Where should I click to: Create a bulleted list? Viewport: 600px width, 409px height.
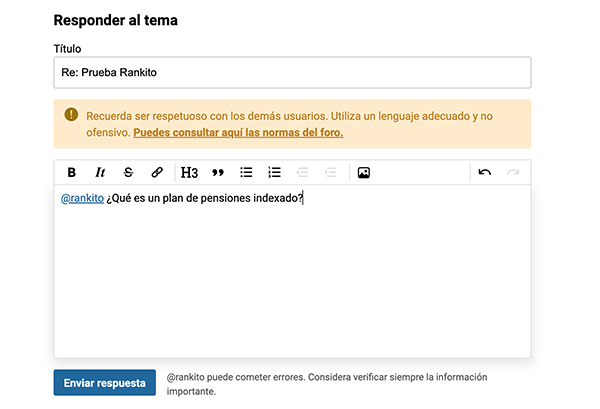[x=246, y=172]
